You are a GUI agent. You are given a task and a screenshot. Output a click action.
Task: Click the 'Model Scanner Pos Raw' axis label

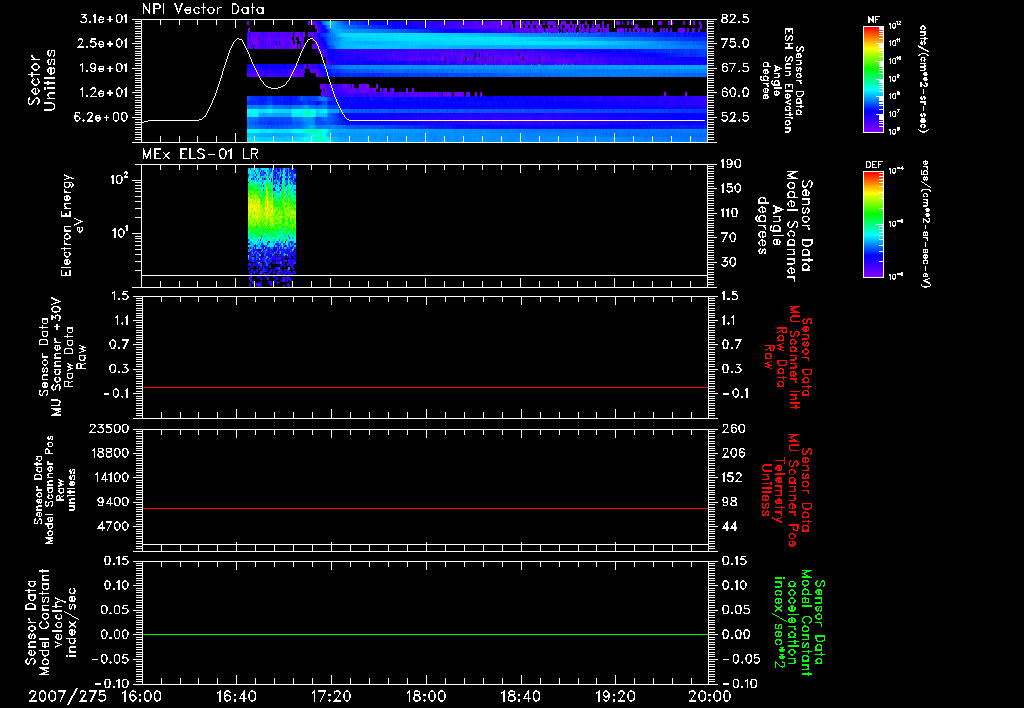point(54,490)
